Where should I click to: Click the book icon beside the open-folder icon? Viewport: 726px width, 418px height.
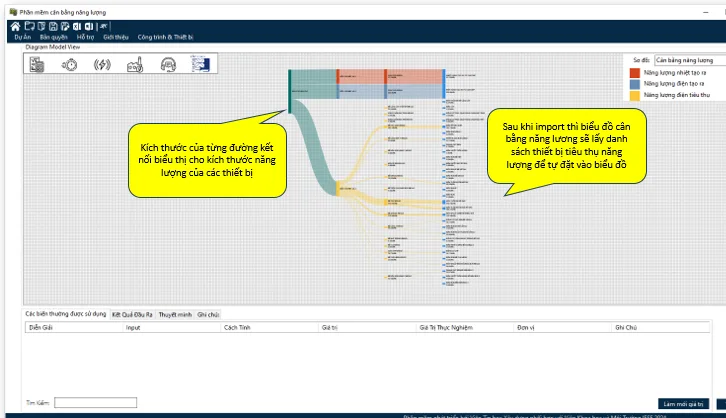(x=42, y=26)
